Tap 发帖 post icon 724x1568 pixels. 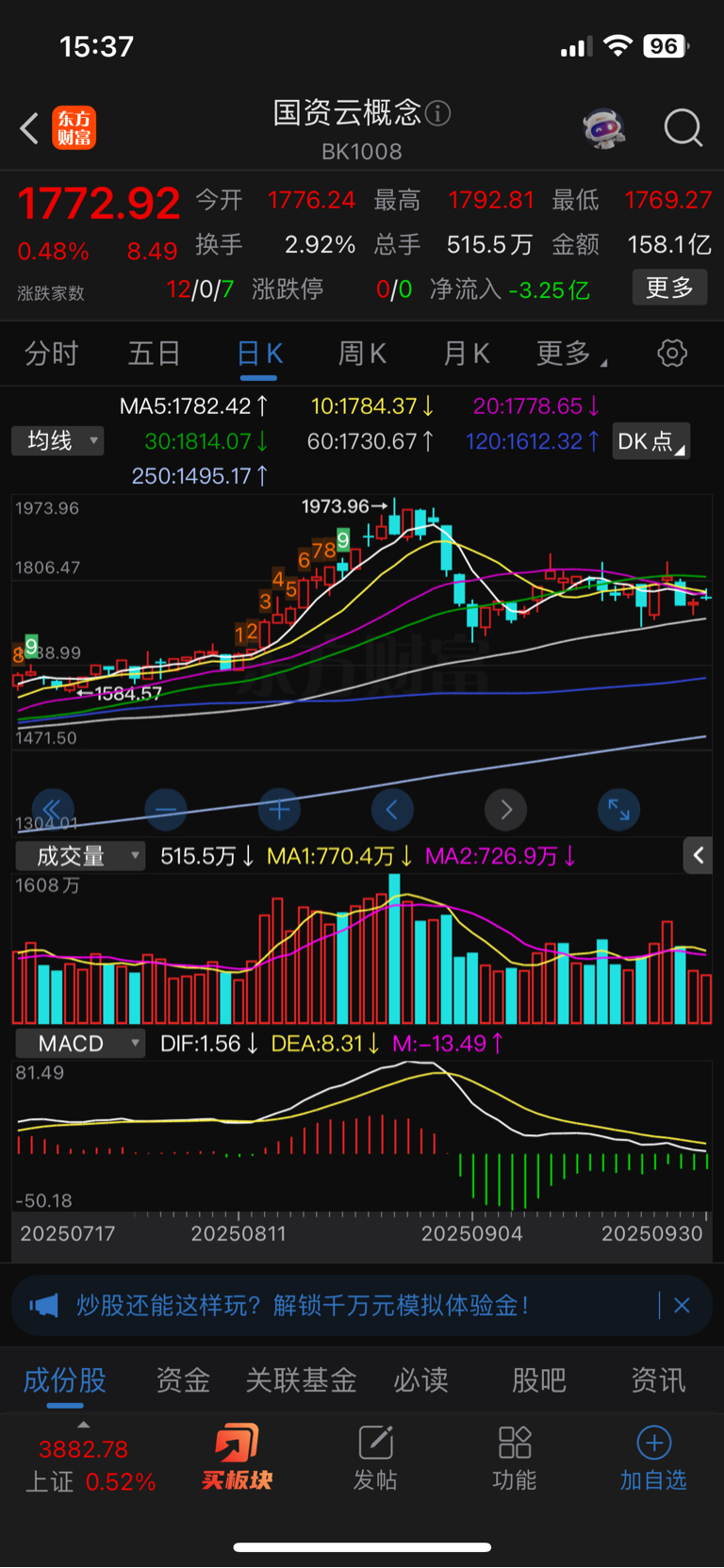point(375,1458)
